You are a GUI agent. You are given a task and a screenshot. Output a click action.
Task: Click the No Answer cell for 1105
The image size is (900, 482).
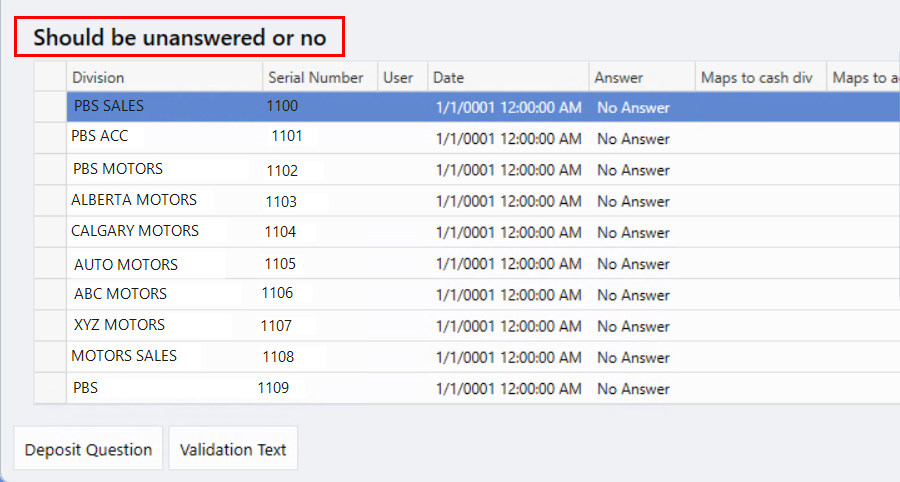click(x=633, y=264)
